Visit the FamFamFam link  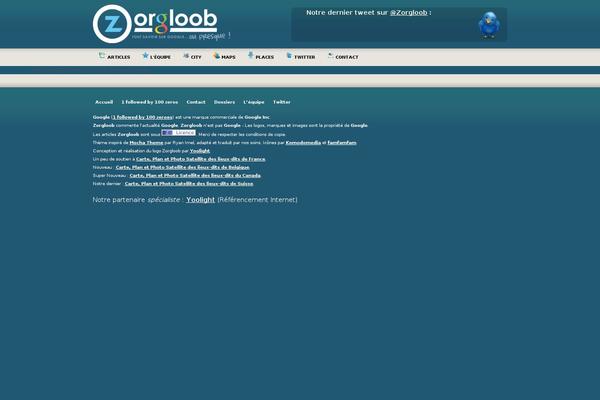[342, 143]
